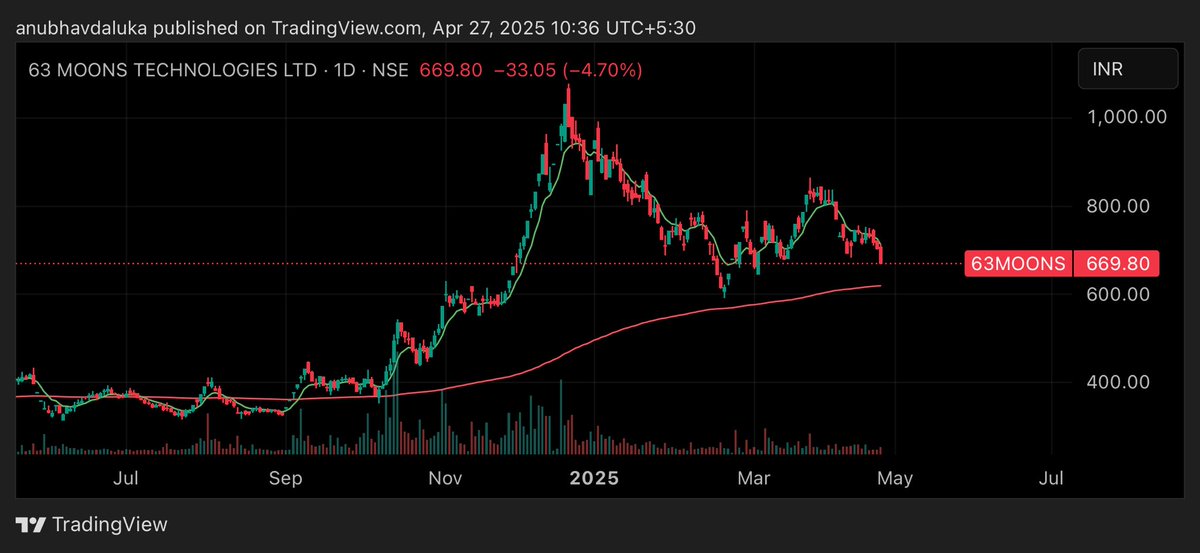Image resolution: width=1200 pixels, height=553 pixels.
Task: Click the May label on time axis
Action: [x=894, y=479]
